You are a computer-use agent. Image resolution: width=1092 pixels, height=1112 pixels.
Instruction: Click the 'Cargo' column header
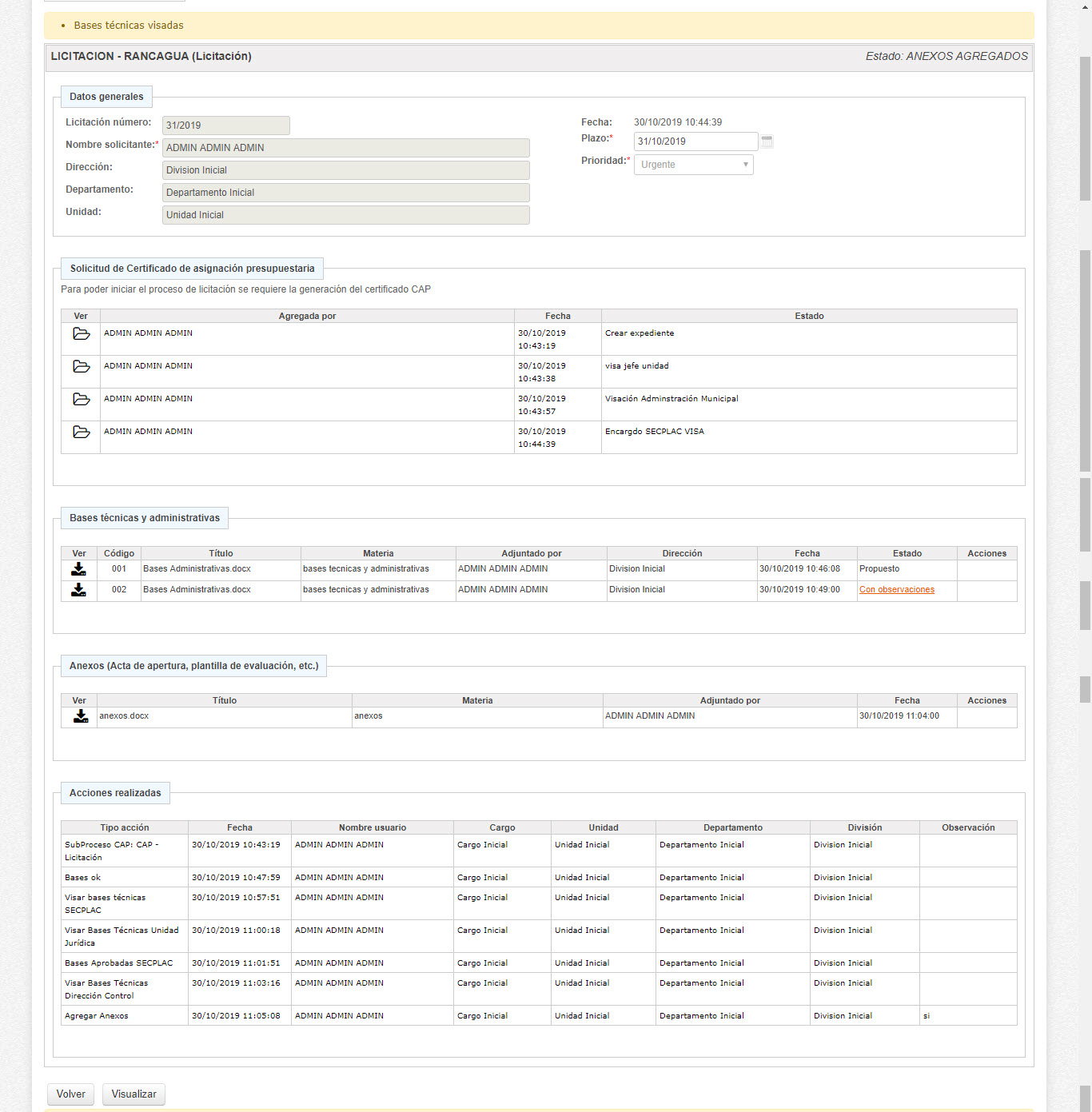click(x=502, y=828)
